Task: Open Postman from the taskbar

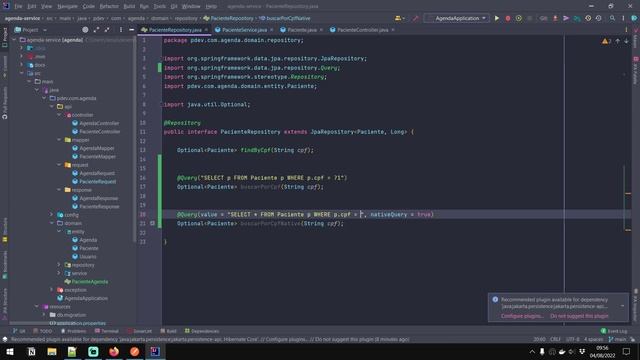Action: (134, 351)
